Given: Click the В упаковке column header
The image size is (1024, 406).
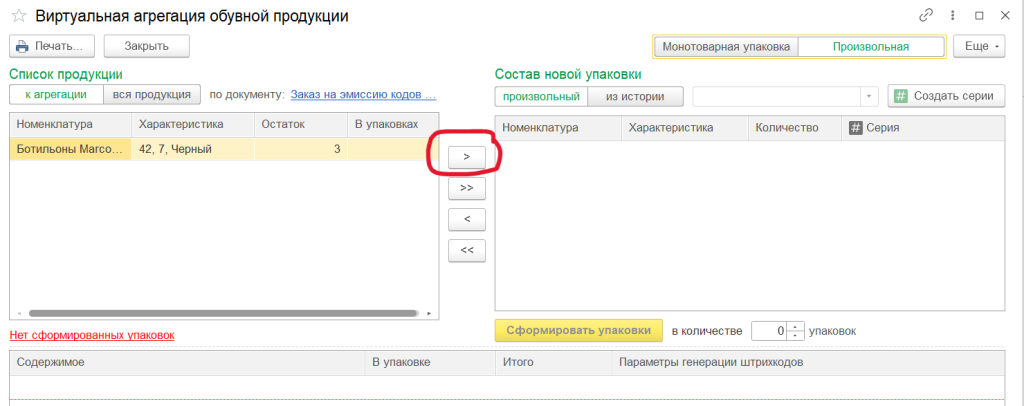Looking at the screenshot, I should 430,362.
